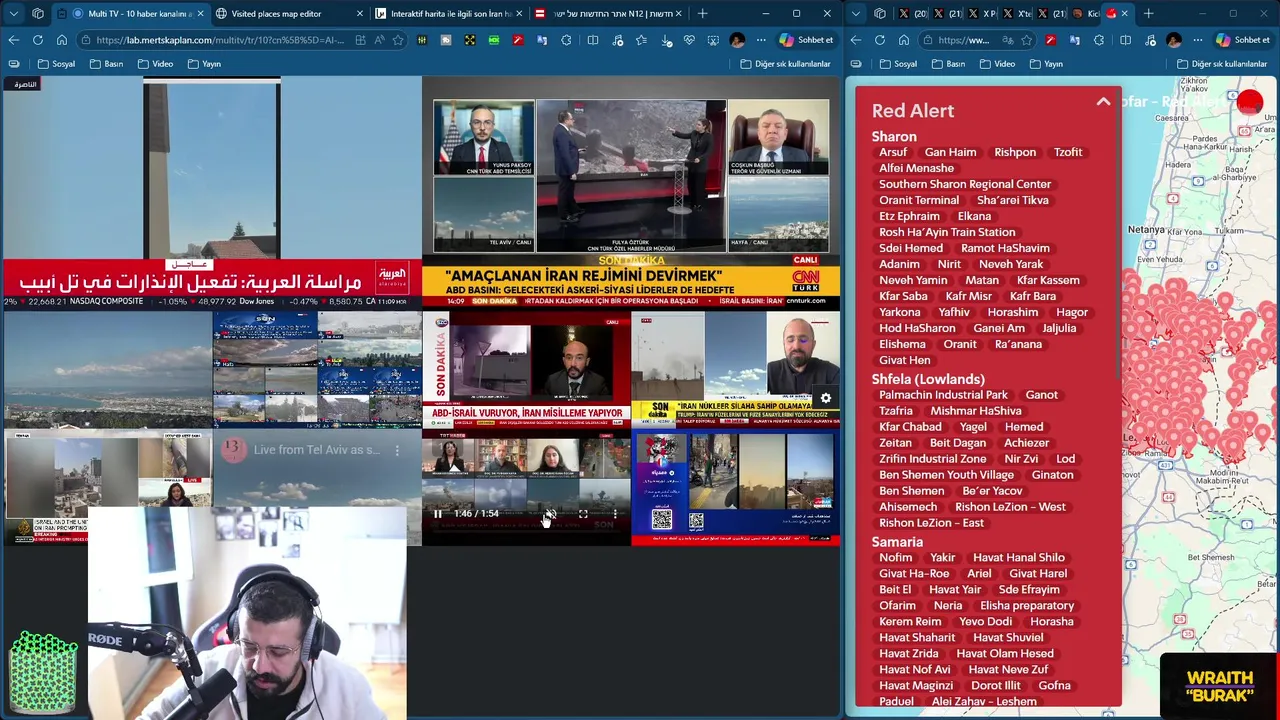This screenshot has width=1280, height=720.
Task: Go back in right browser window
Action: 856,40
